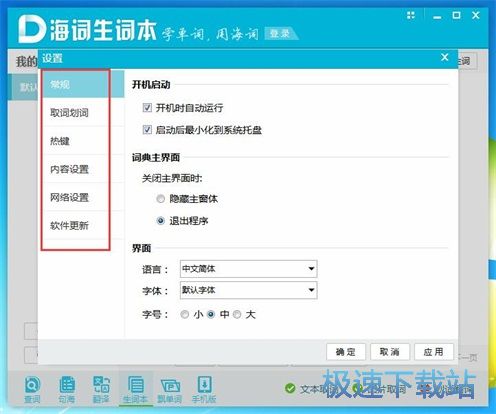Open the 语言 dropdown showing 中文简体

(x=248, y=269)
